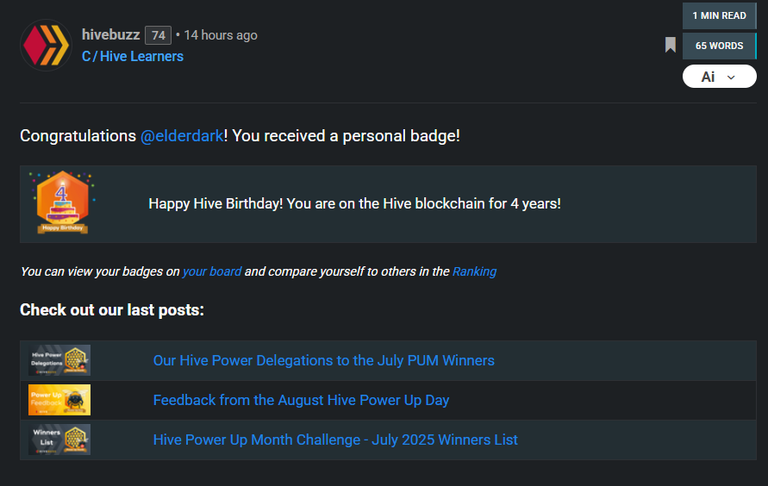Click the 65 WORDS label
Screen dimensions: 768x486
tap(719, 46)
